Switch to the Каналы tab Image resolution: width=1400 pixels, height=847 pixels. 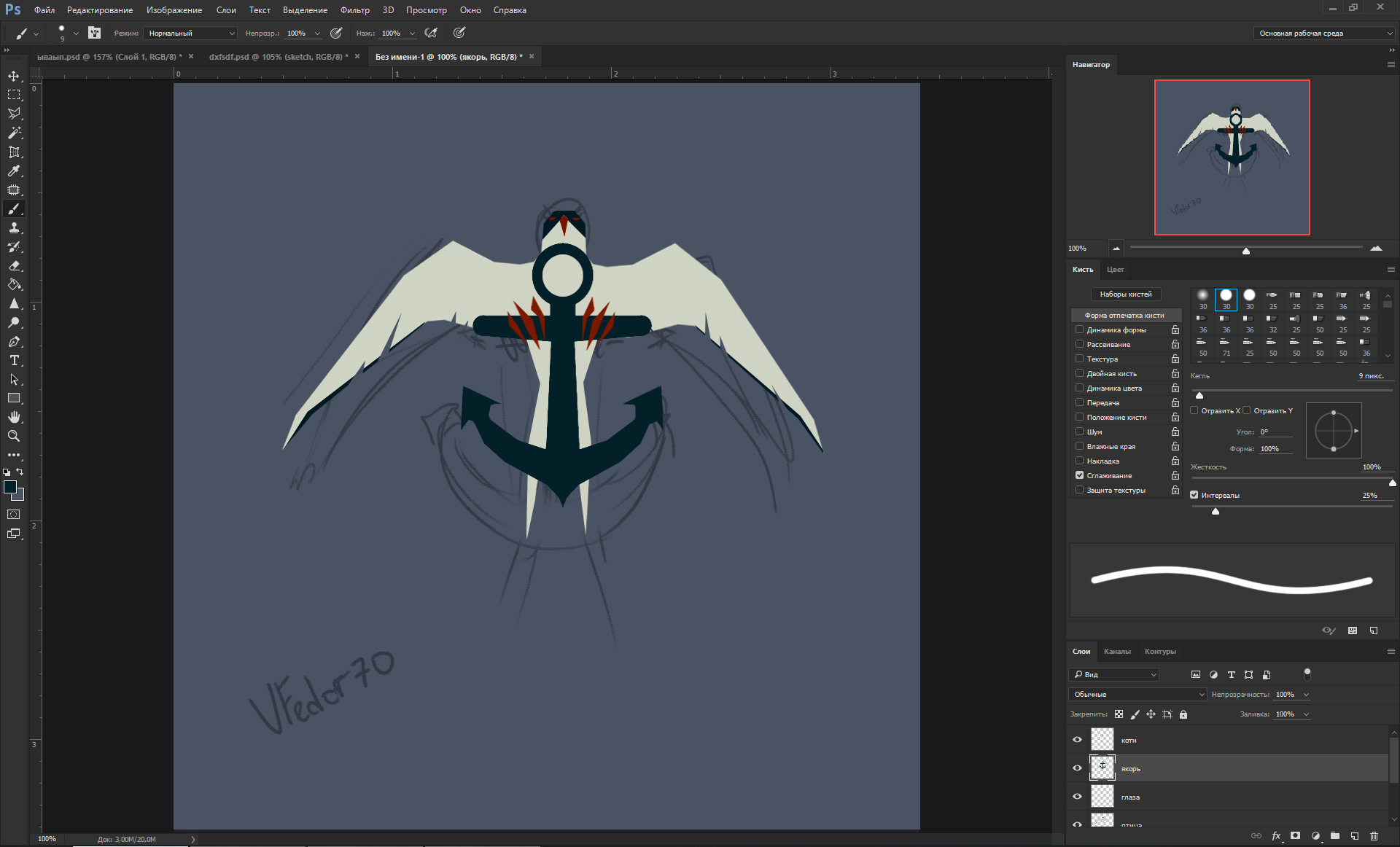pyautogui.click(x=1117, y=652)
